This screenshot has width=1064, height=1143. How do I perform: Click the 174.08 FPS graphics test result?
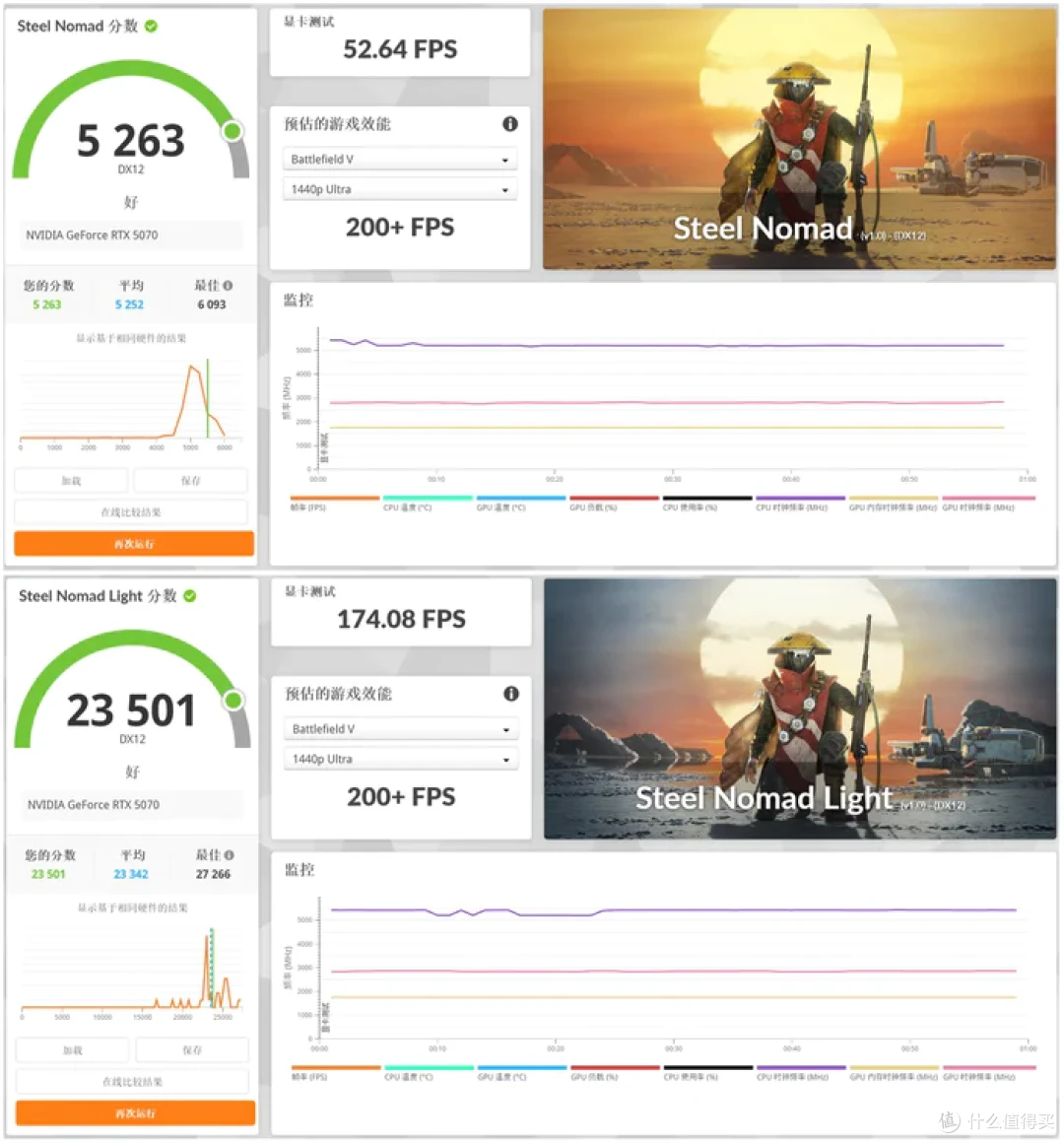(401, 620)
